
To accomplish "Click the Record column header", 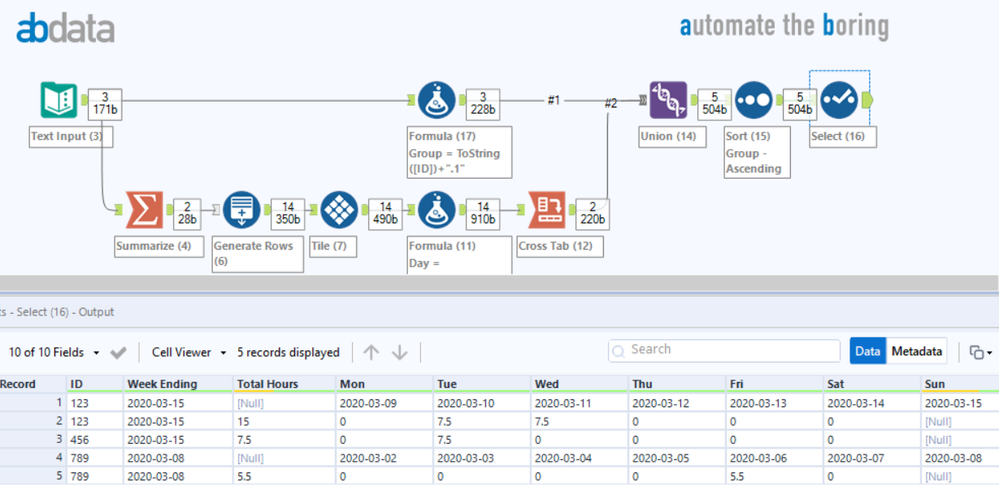I will [32, 384].
